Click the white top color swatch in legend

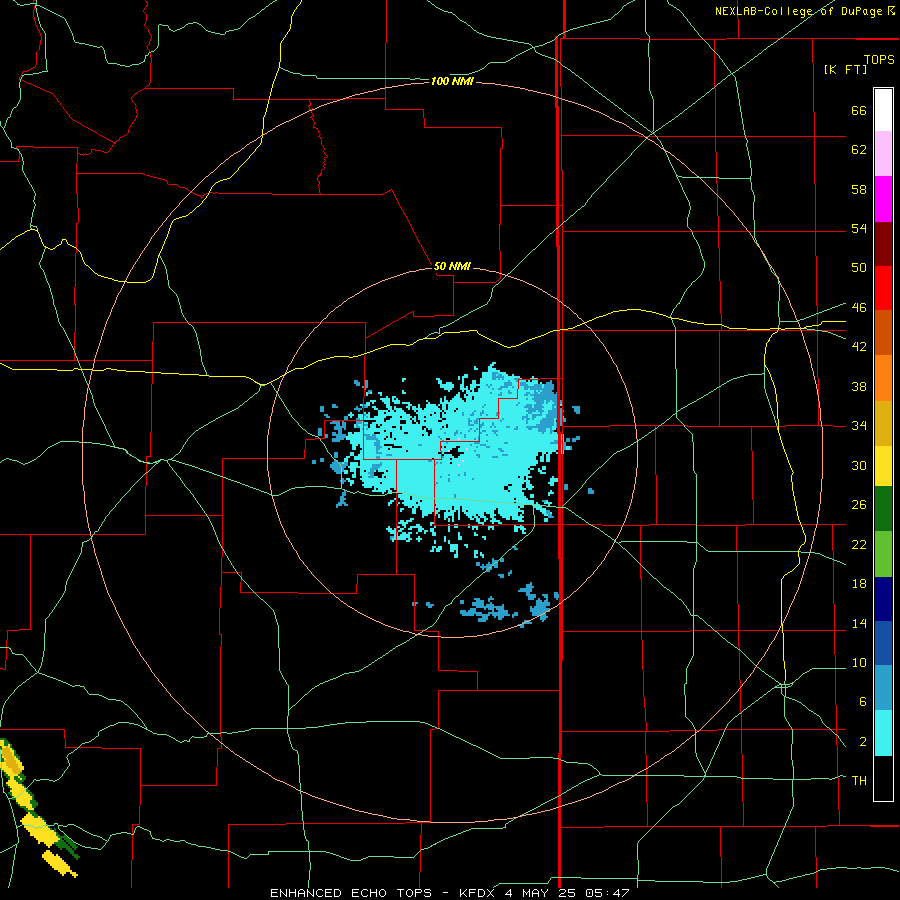coord(883,110)
